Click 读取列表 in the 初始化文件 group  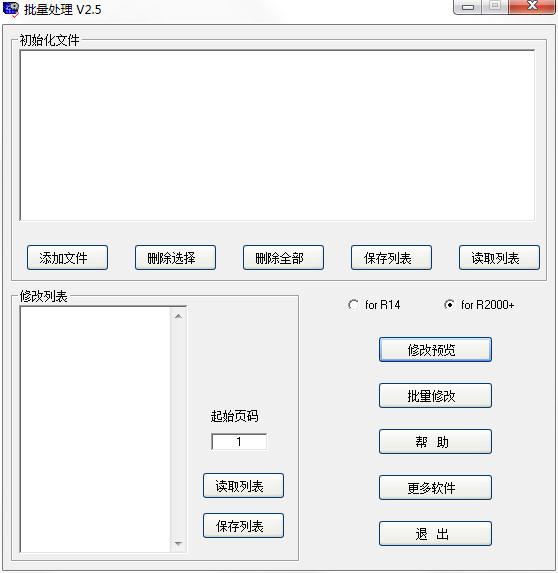(x=499, y=258)
